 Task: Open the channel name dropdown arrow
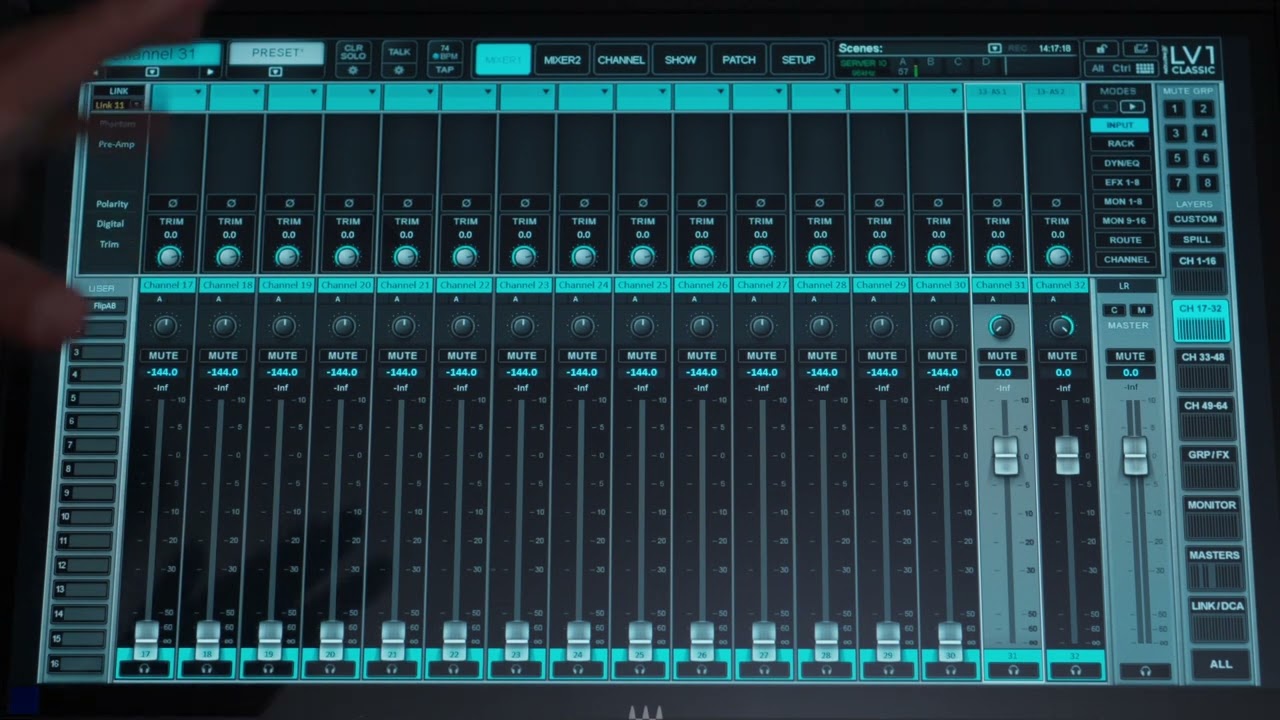click(x=152, y=72)
